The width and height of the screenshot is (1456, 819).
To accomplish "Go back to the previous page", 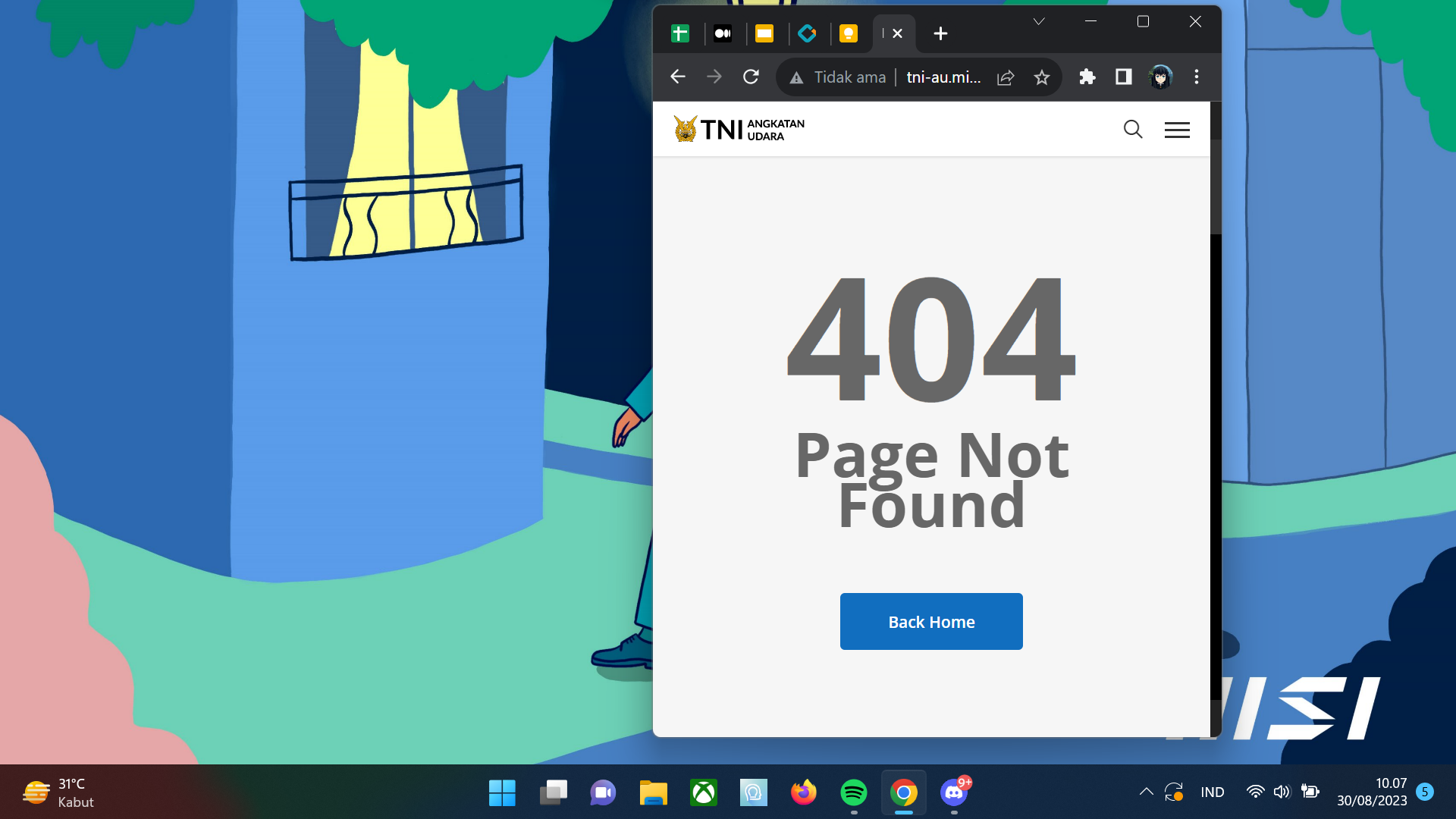I will point(678,77).
